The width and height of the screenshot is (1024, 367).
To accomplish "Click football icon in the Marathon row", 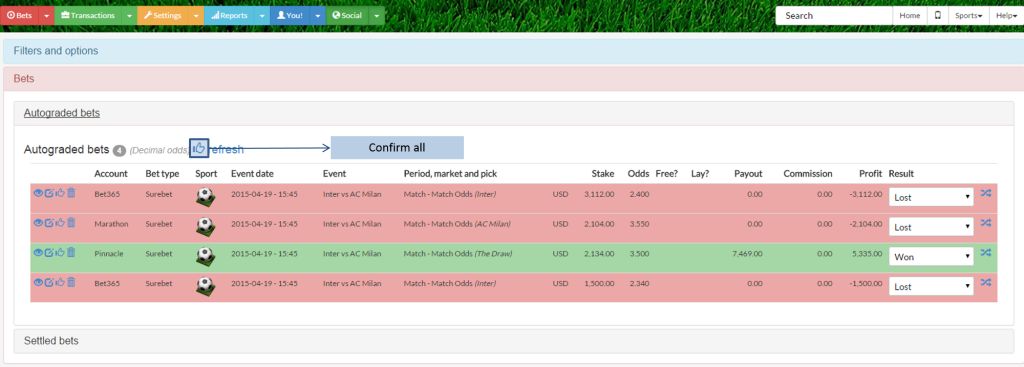I will tap(205, 227).
